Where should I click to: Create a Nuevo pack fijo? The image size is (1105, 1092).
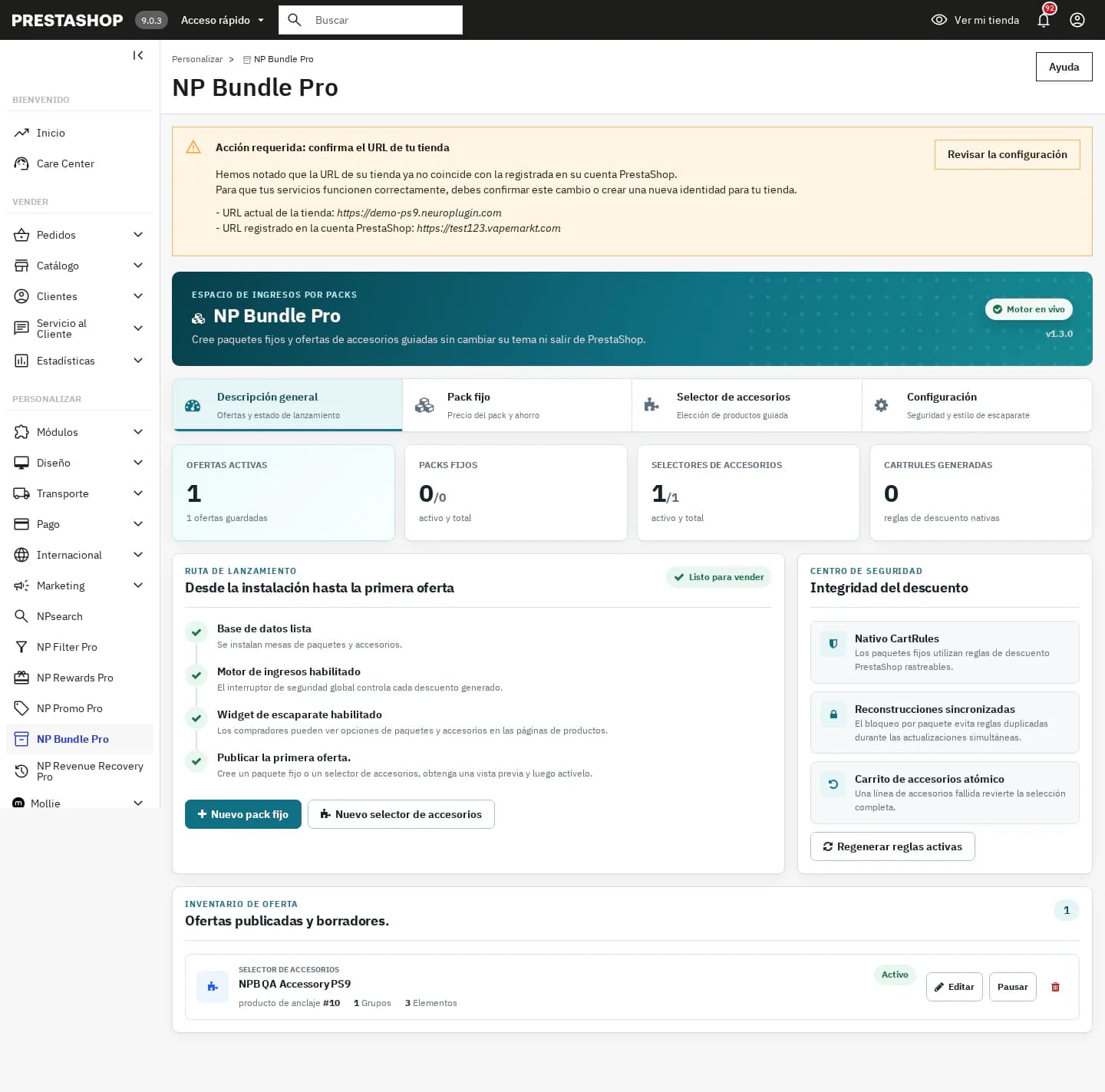242,814
